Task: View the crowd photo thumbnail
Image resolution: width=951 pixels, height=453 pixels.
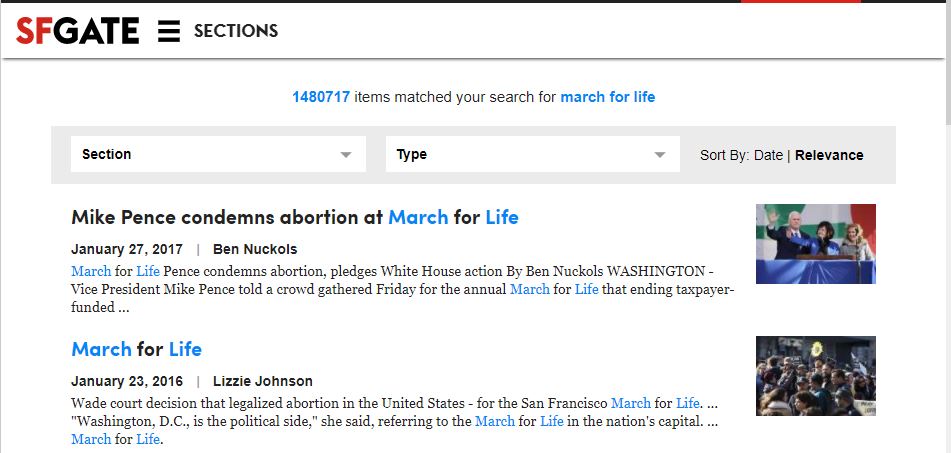Action: click(816, 376)
